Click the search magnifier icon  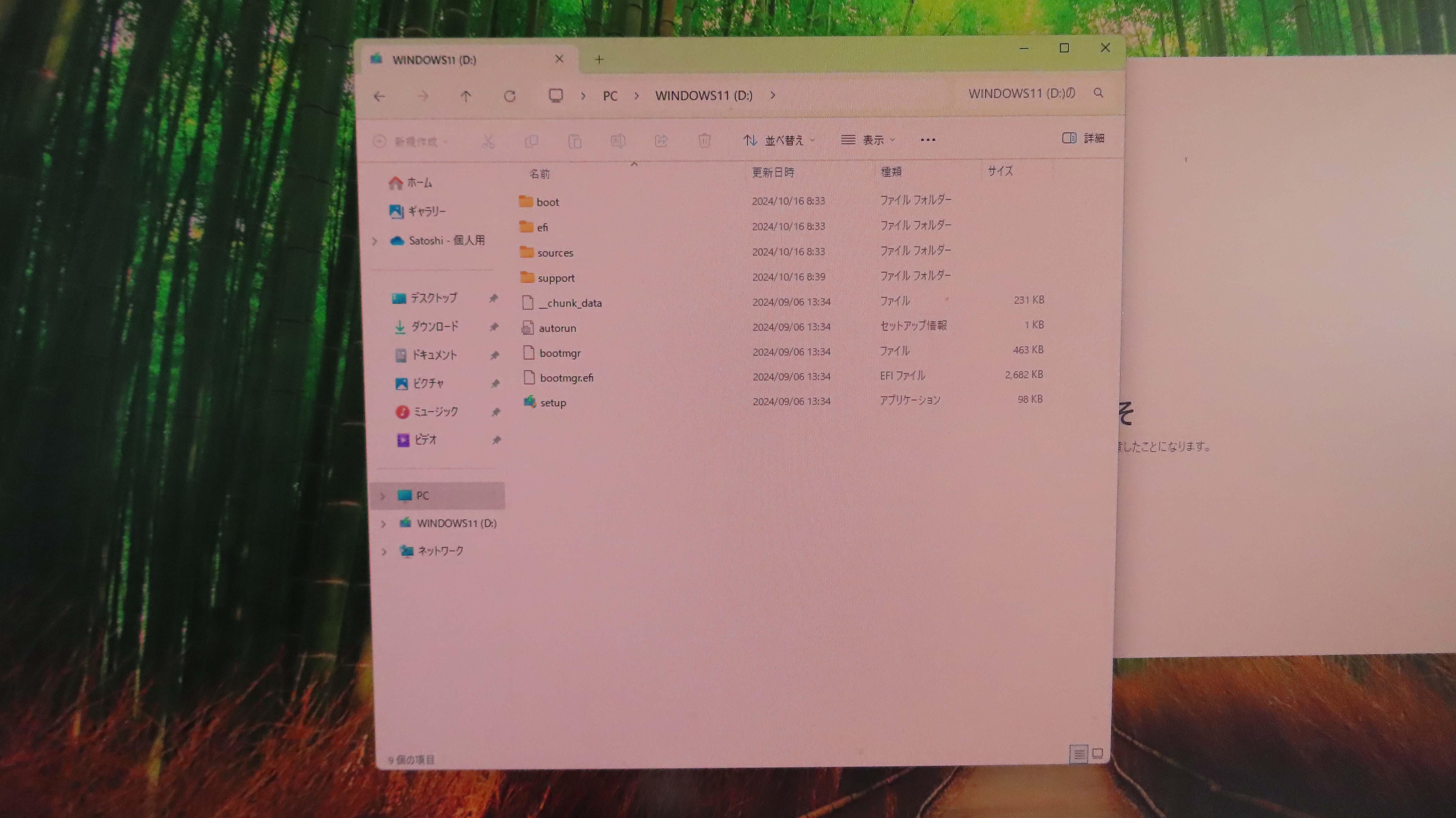pos(1098,93)
